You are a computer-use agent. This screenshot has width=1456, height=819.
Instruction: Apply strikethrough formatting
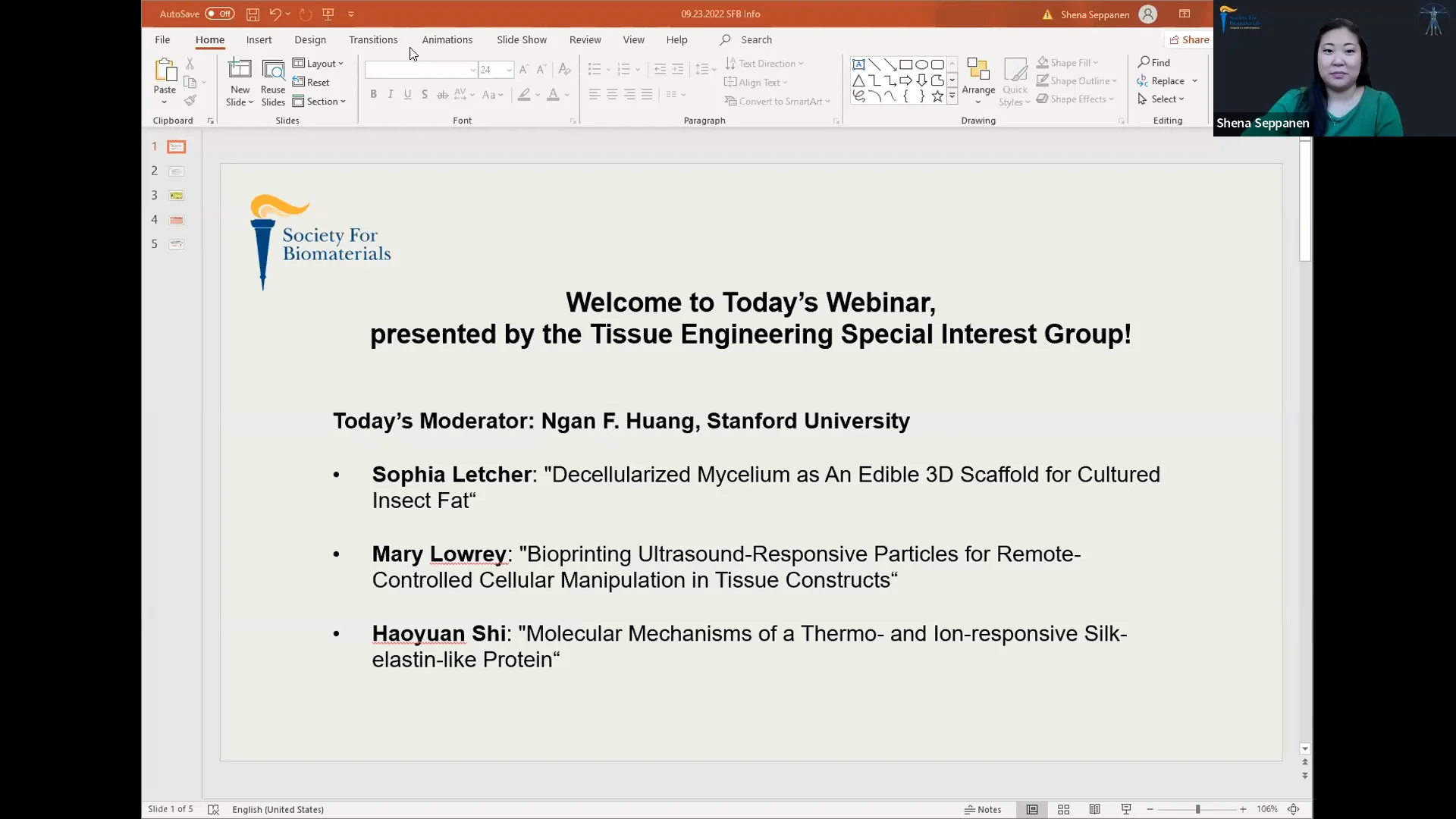(442, 94)
